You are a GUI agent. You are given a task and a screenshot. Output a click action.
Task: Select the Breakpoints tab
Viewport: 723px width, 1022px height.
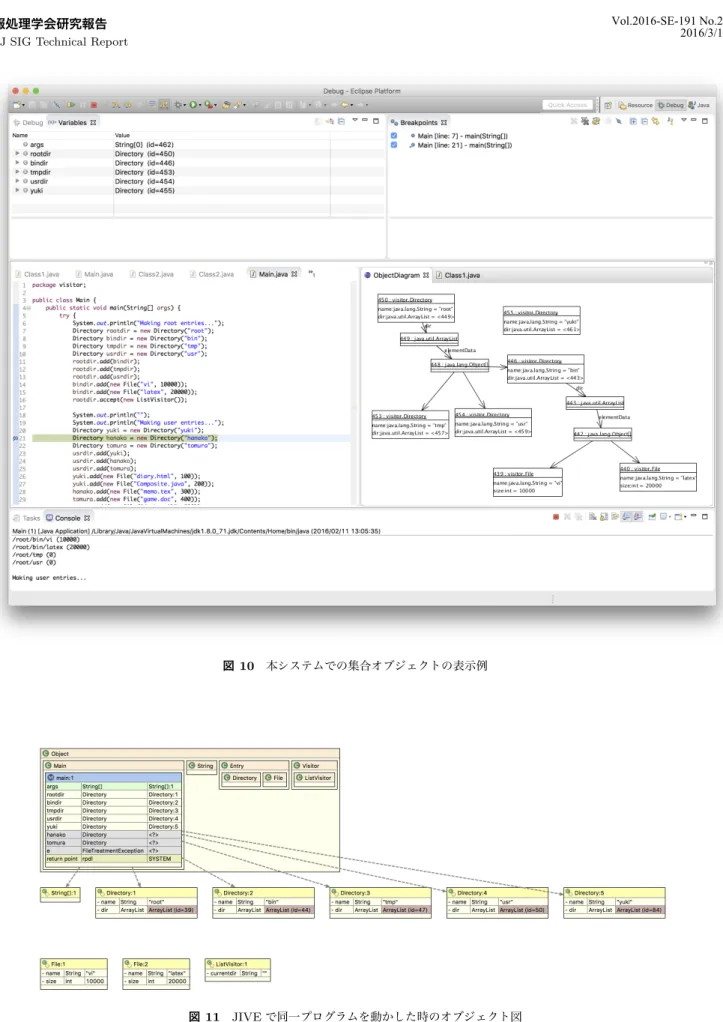[x=419, y=123]
